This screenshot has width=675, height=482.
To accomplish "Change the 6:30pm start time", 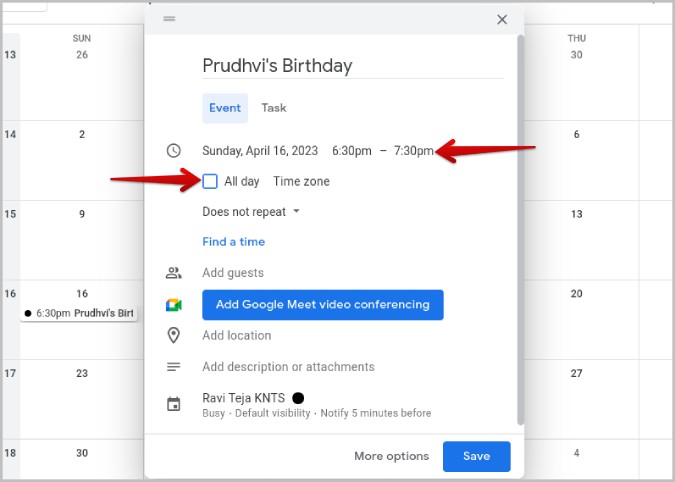I will (x=352, y=151).
